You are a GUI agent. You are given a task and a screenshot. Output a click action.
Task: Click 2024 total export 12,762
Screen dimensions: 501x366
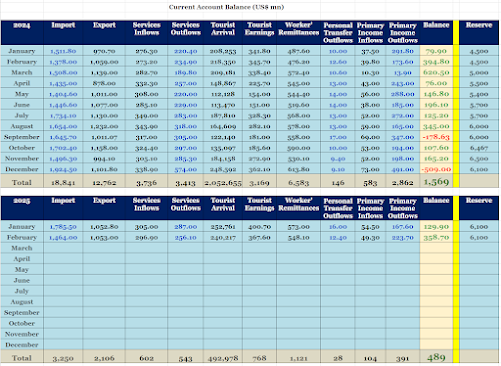pos(104,183)
